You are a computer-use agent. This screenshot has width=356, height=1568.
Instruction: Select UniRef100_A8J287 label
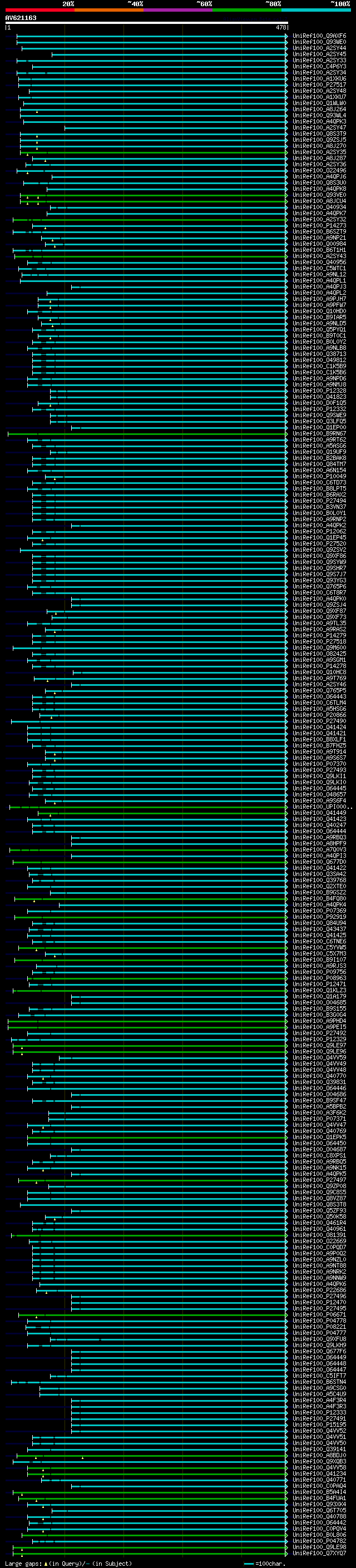pyautogui.click(x=319, y=159)
